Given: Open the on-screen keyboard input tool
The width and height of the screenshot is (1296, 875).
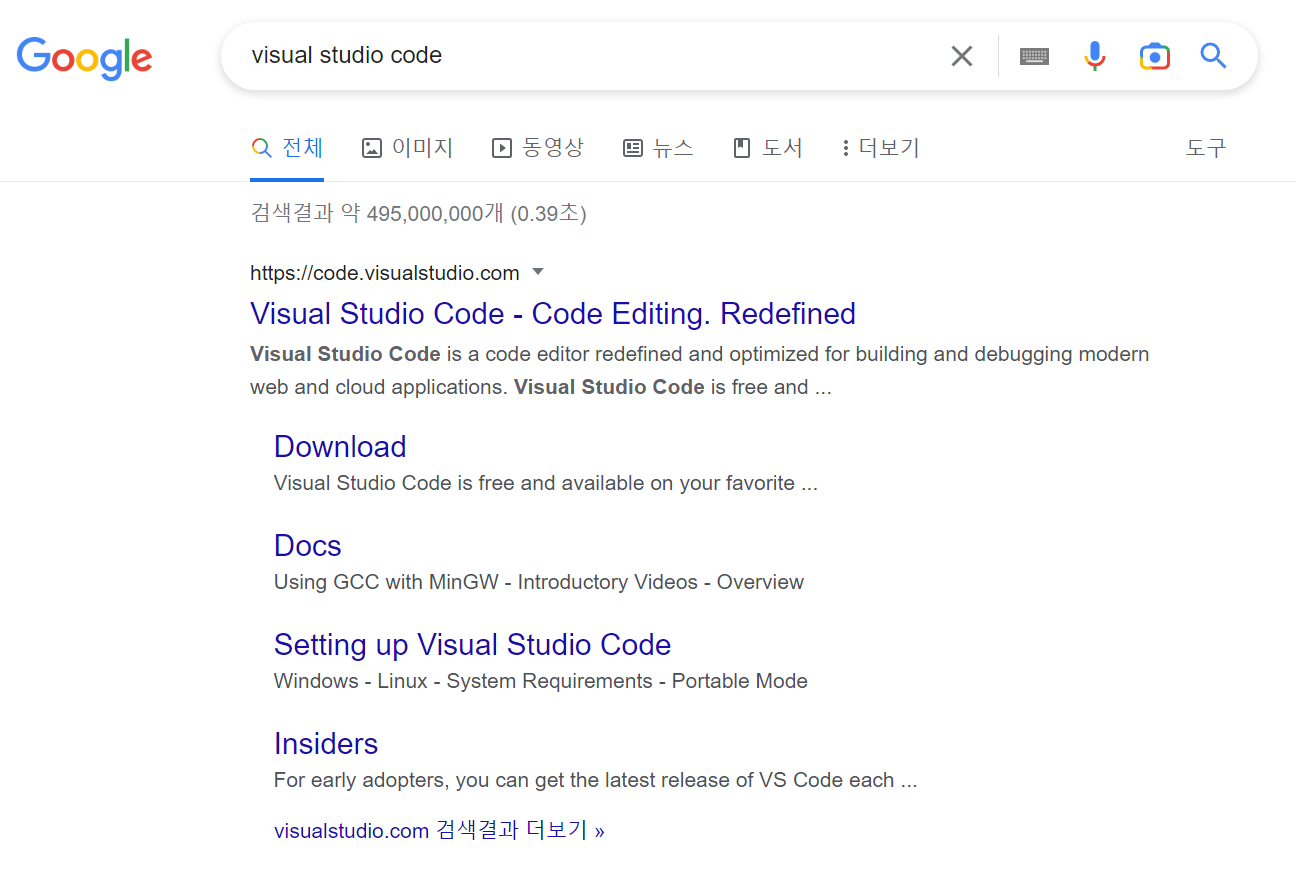Looking at the screenshot, I should [1034, 56].
